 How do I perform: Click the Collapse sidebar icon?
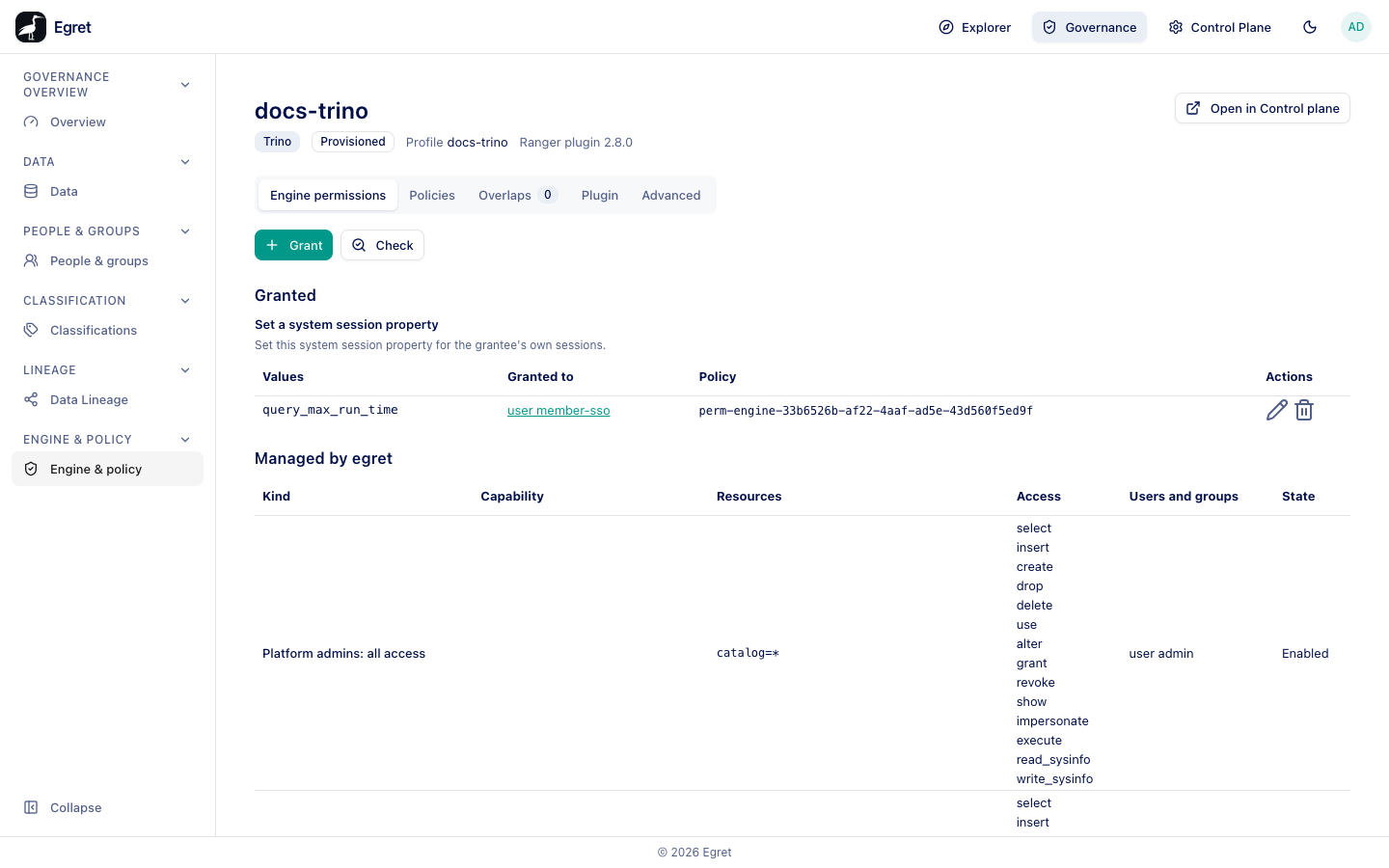pyautogui.click(x=31, y=808)
